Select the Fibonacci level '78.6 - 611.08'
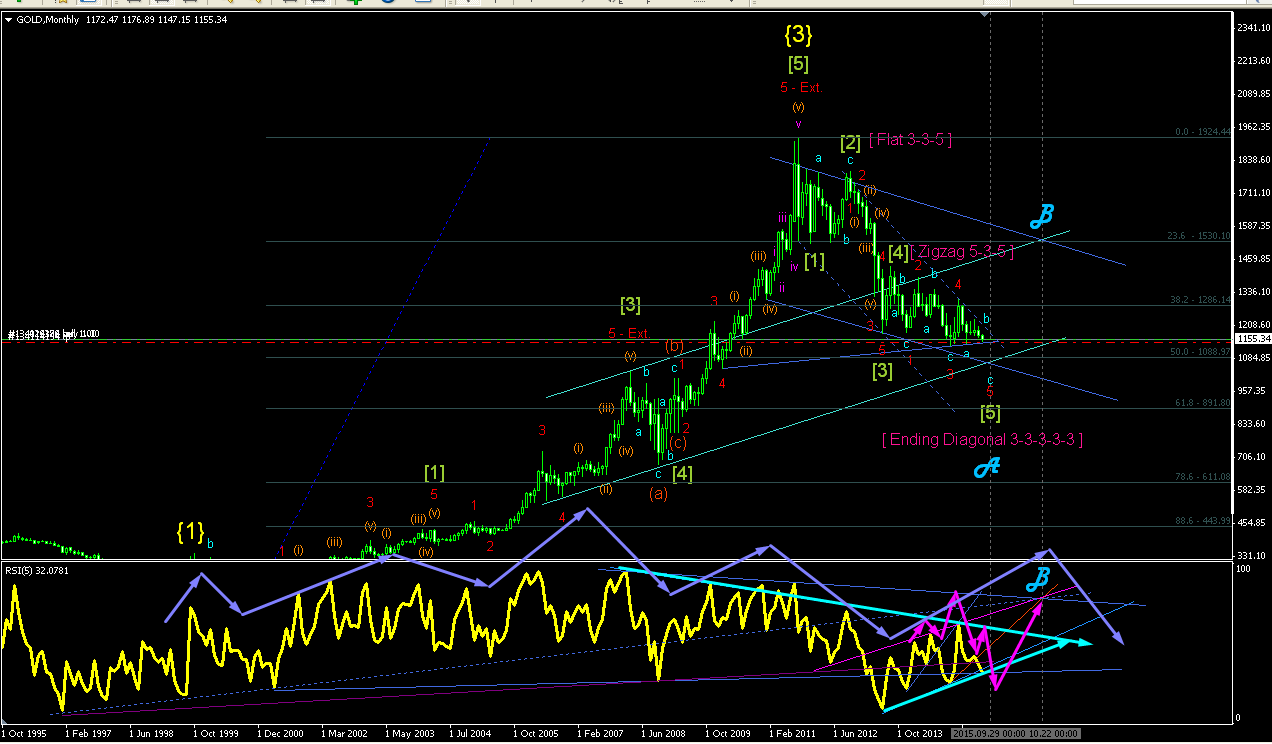Viewport: 1272px width, 744px height. [1204, 477]
